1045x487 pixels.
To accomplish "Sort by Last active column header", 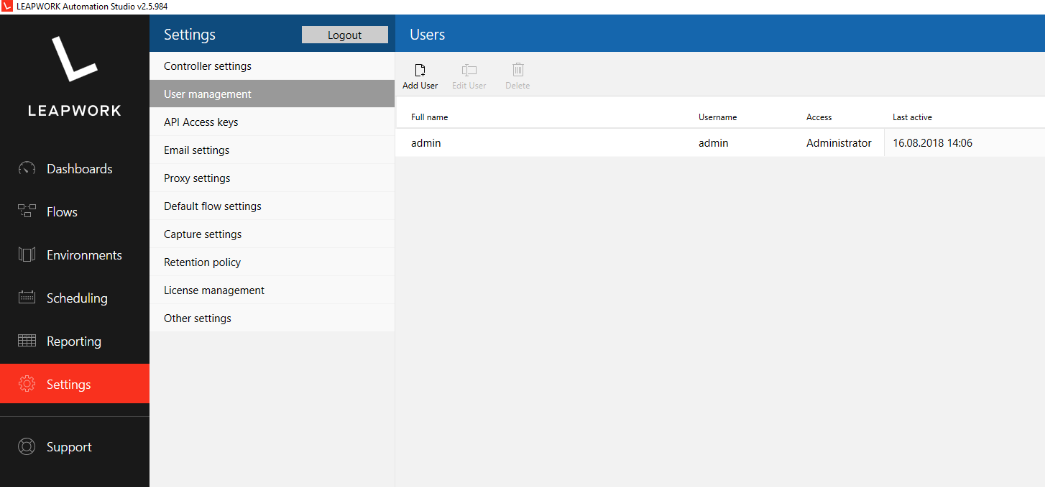I will coord(912,117).
